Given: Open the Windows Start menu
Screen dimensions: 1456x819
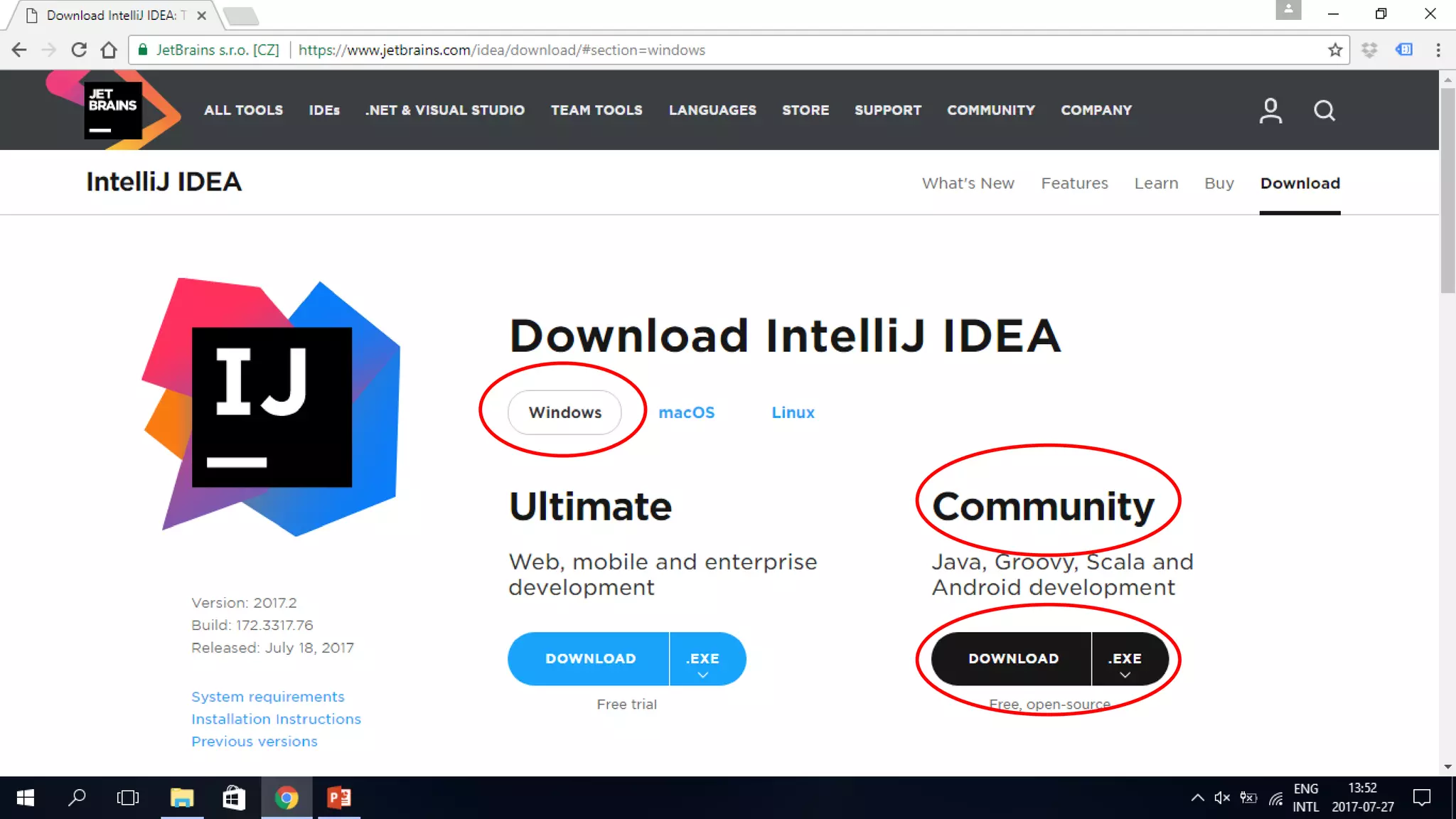Looking at the screenshot, I should tap(25, 798).
